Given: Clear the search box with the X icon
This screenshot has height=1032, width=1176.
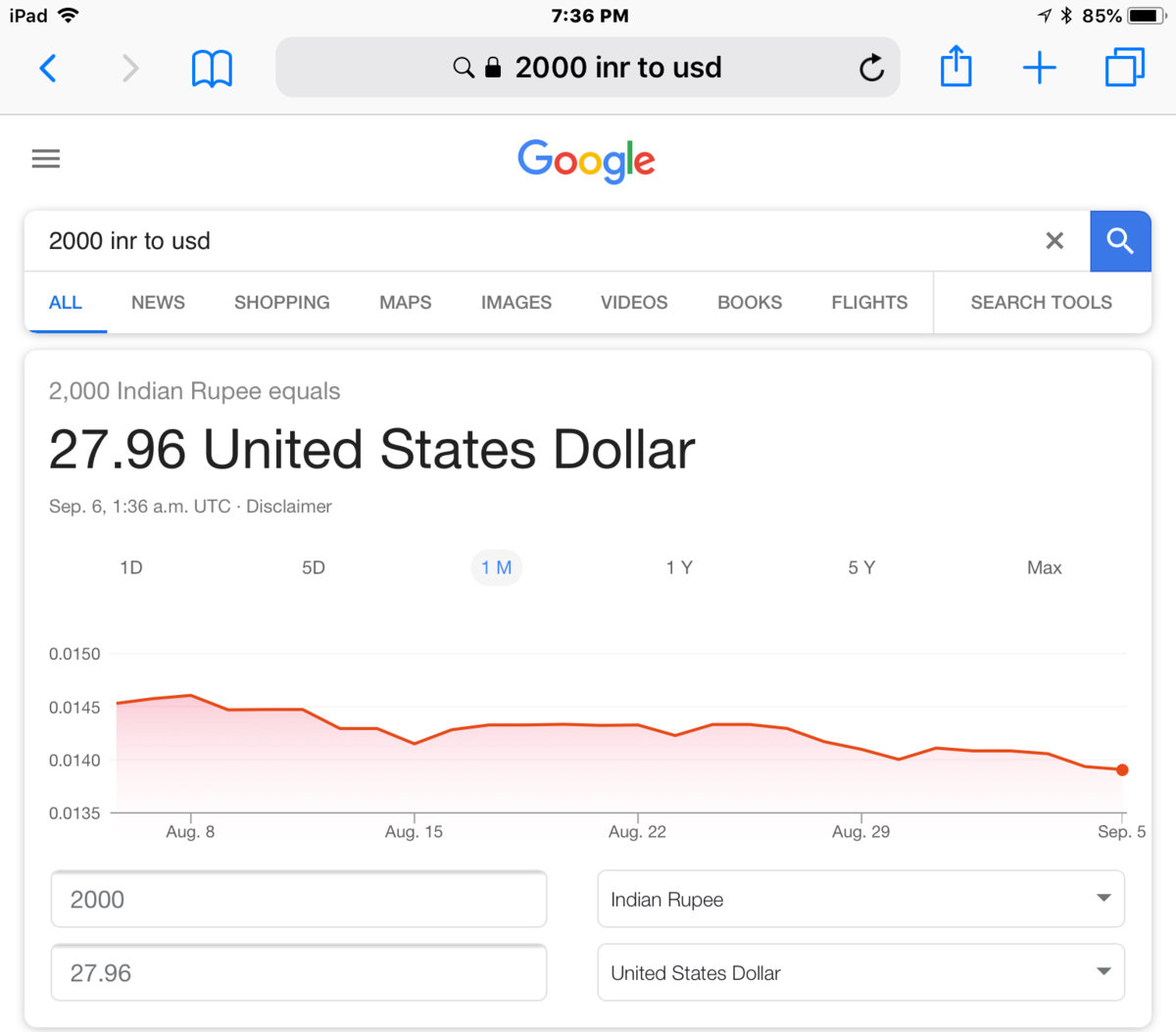Looking at the screenshot, I should 1054,241.
